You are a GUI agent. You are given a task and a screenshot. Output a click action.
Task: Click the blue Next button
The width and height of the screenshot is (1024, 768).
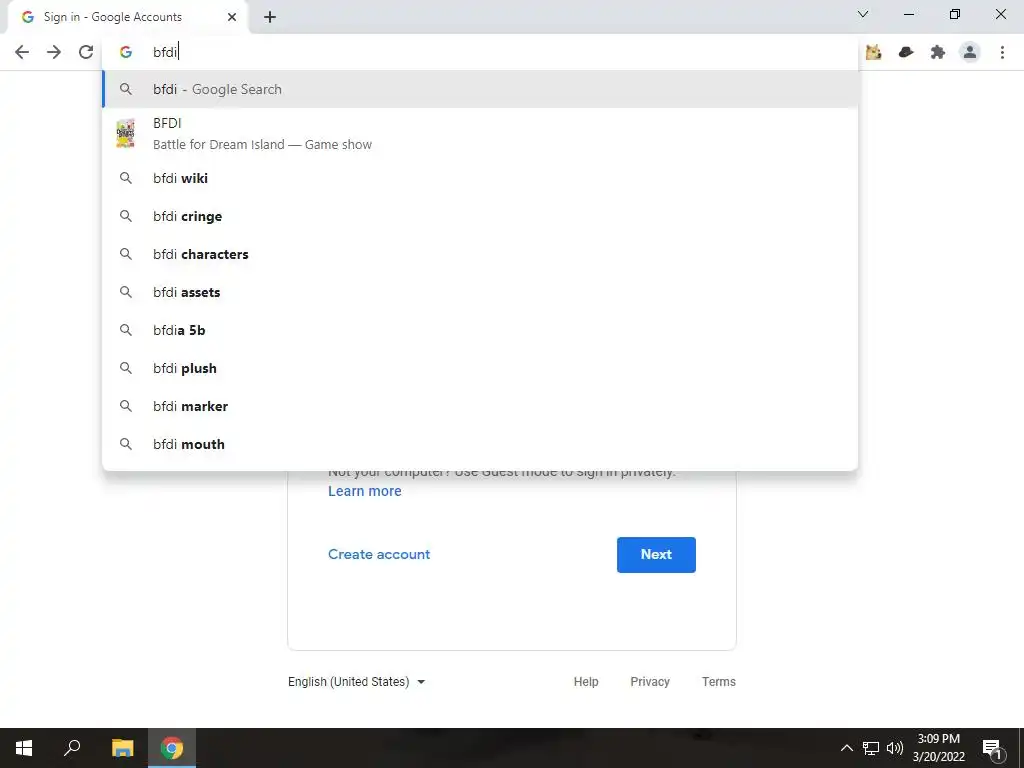click(x=656, y=554)
